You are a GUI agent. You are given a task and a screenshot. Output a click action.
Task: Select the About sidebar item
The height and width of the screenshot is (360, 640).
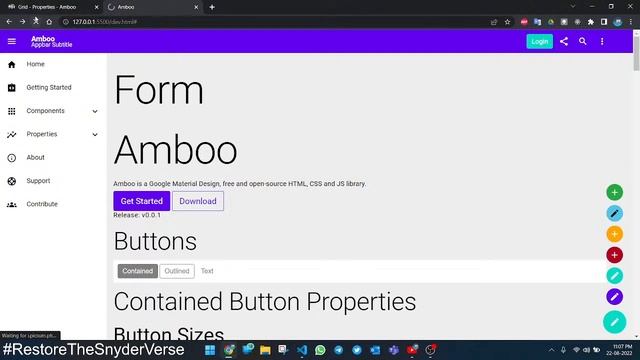pos(53,157)
